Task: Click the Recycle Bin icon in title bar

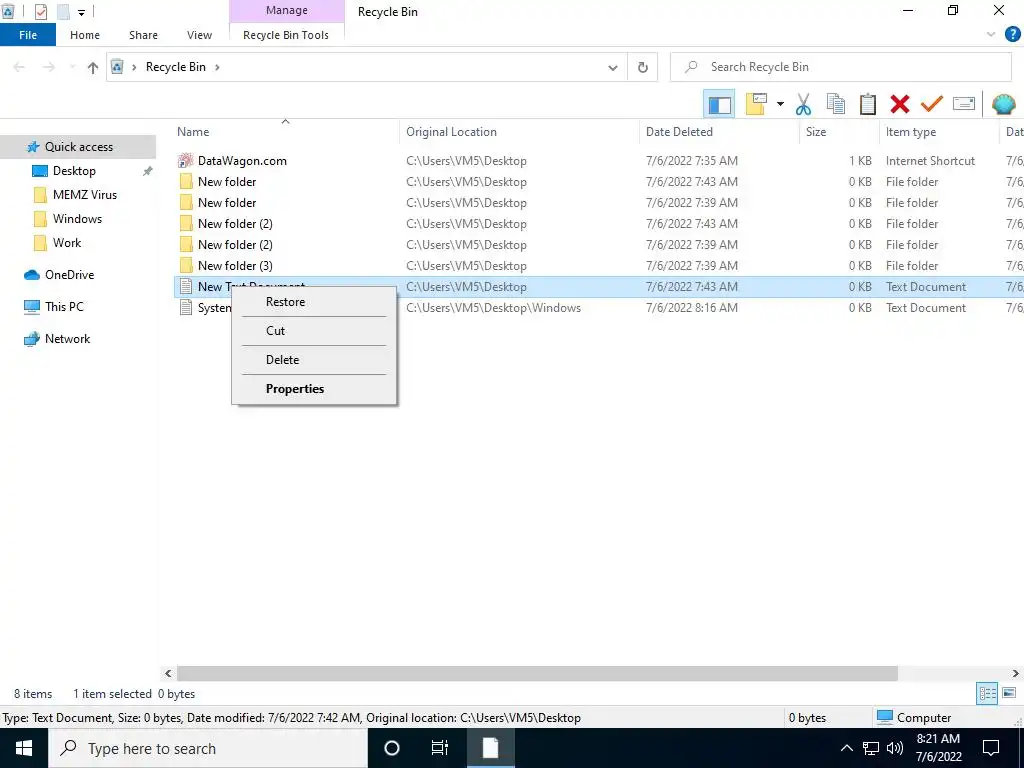Action: coord(8,12)
